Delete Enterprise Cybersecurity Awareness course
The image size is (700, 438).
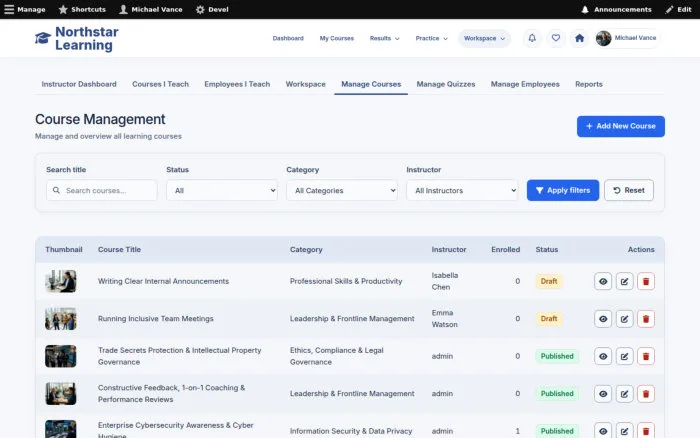[646, 430]
